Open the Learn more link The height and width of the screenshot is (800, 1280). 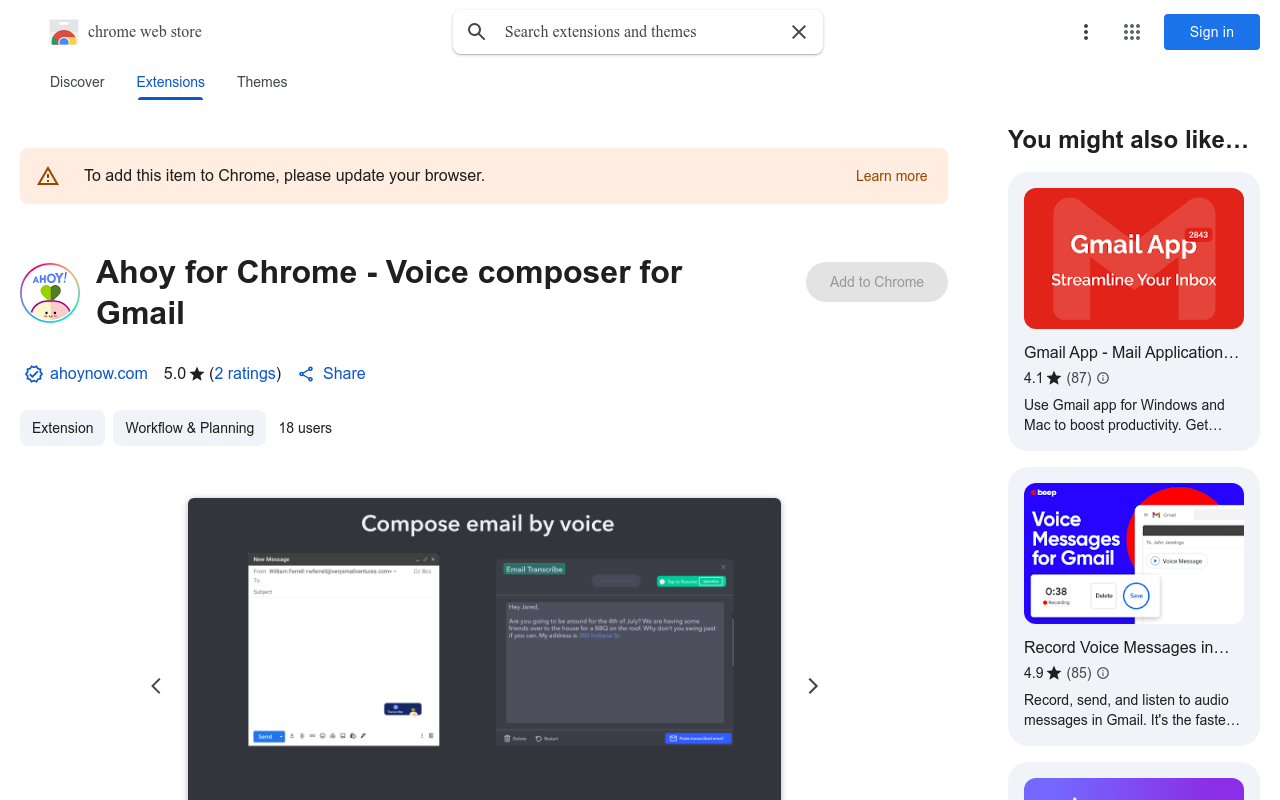891,176
